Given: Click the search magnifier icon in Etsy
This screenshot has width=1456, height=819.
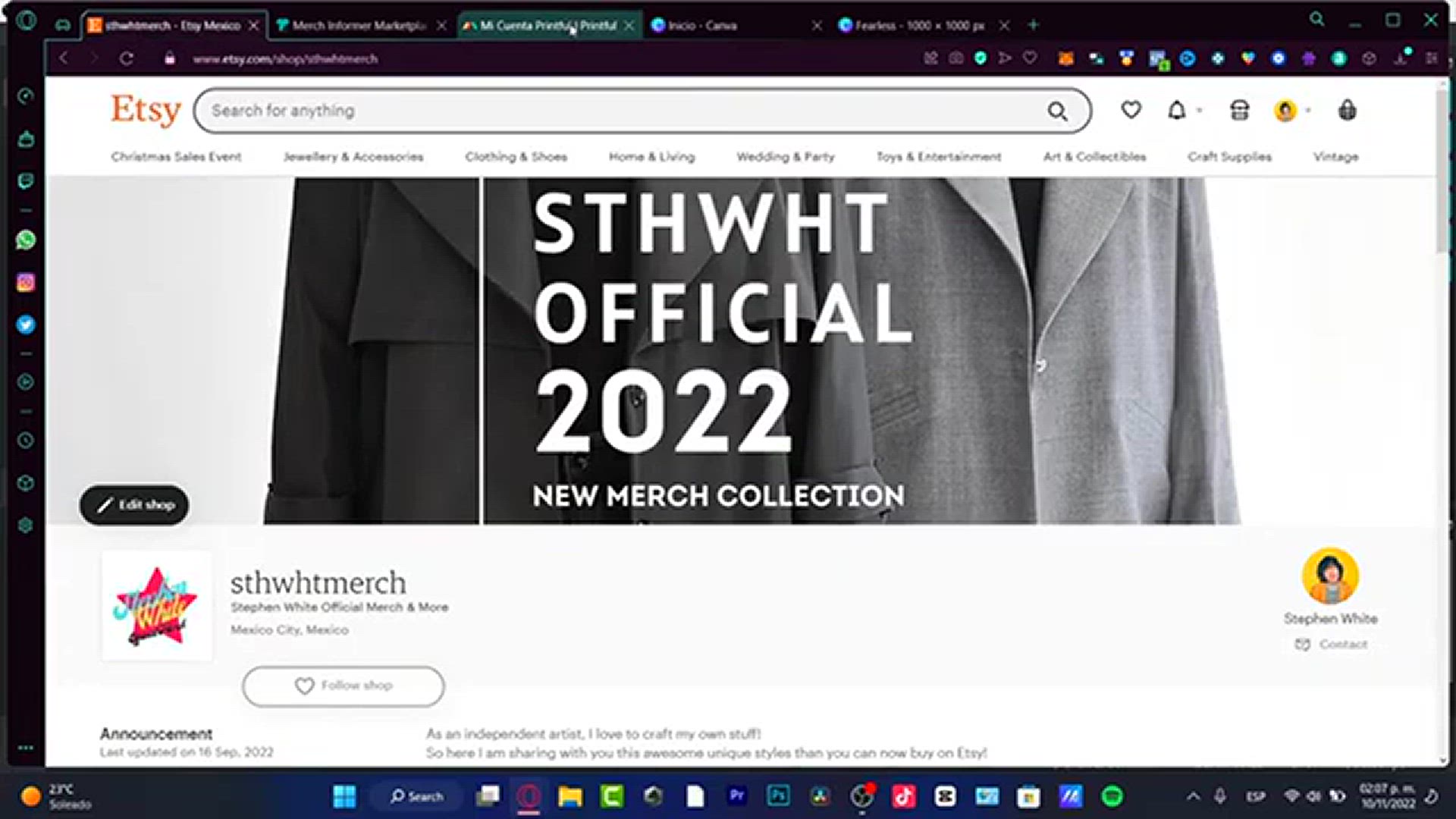Looking at the screenshot, I should (x=1057, y=111).
